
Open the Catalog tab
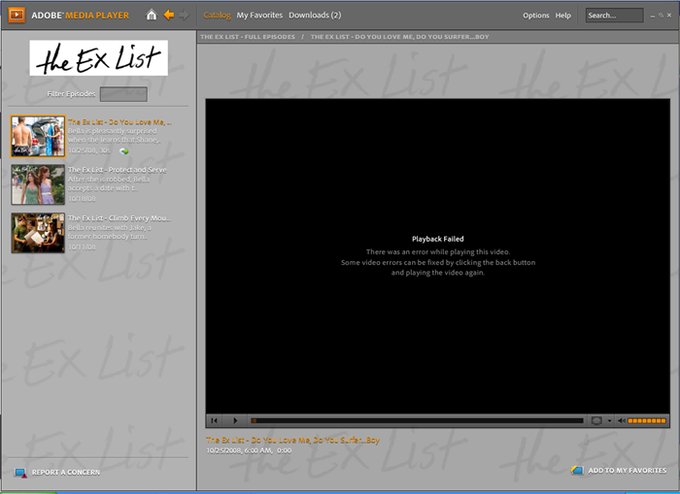(217, 15)
